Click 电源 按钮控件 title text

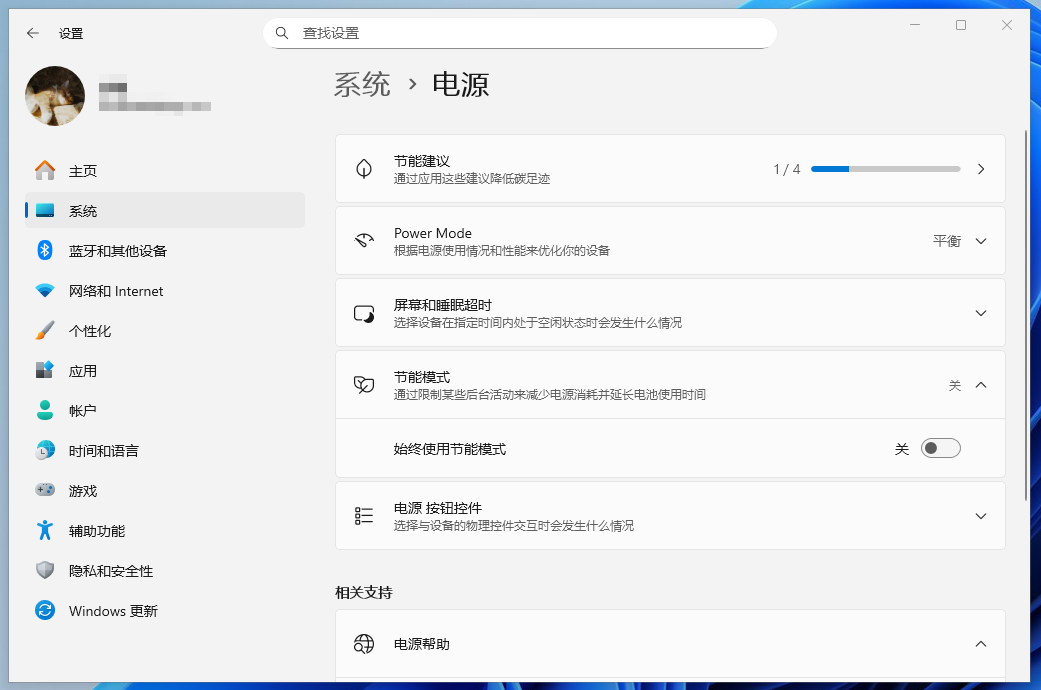coord(438,508)
